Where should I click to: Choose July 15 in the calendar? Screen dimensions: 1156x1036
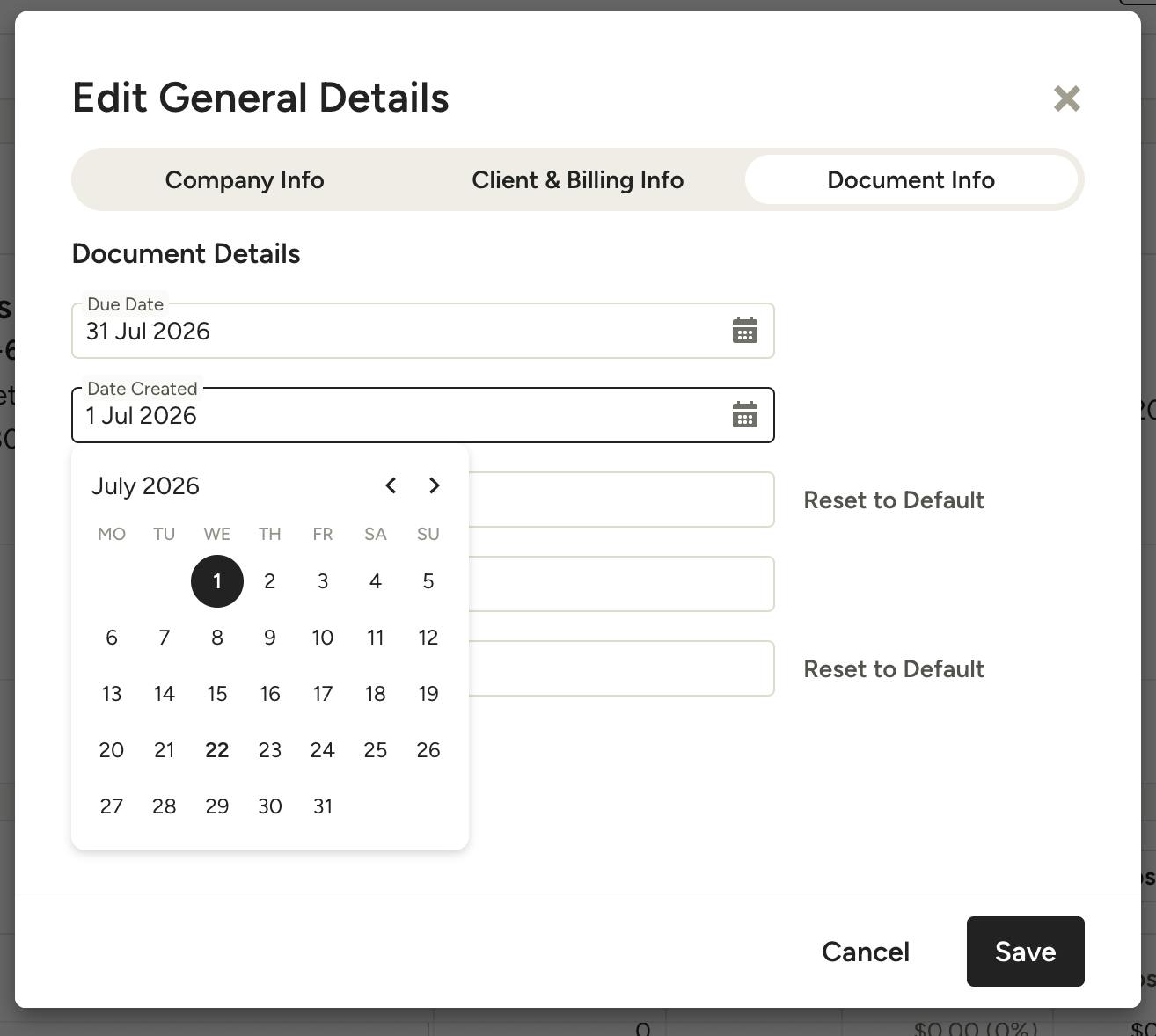click(x=217, y=694)
